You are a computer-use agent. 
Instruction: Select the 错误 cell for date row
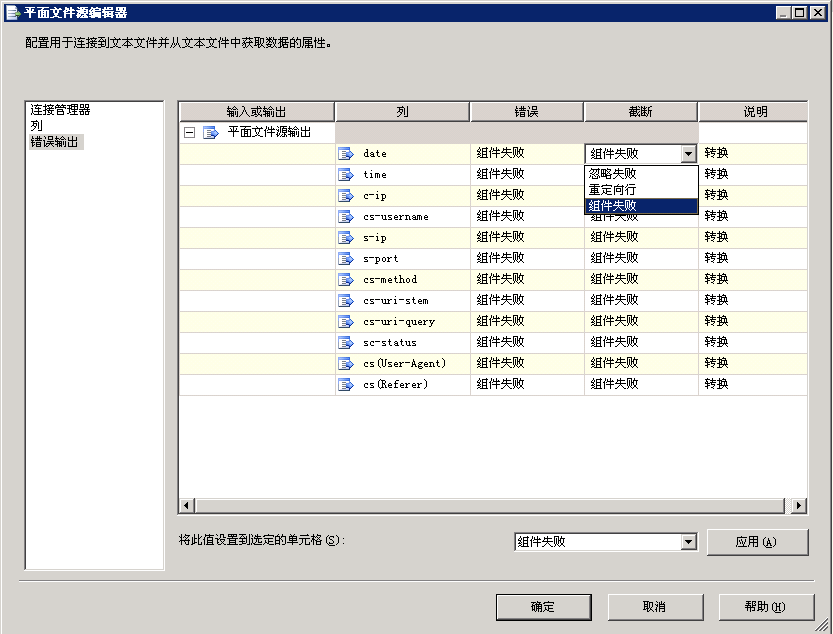(x=527, y=154)
